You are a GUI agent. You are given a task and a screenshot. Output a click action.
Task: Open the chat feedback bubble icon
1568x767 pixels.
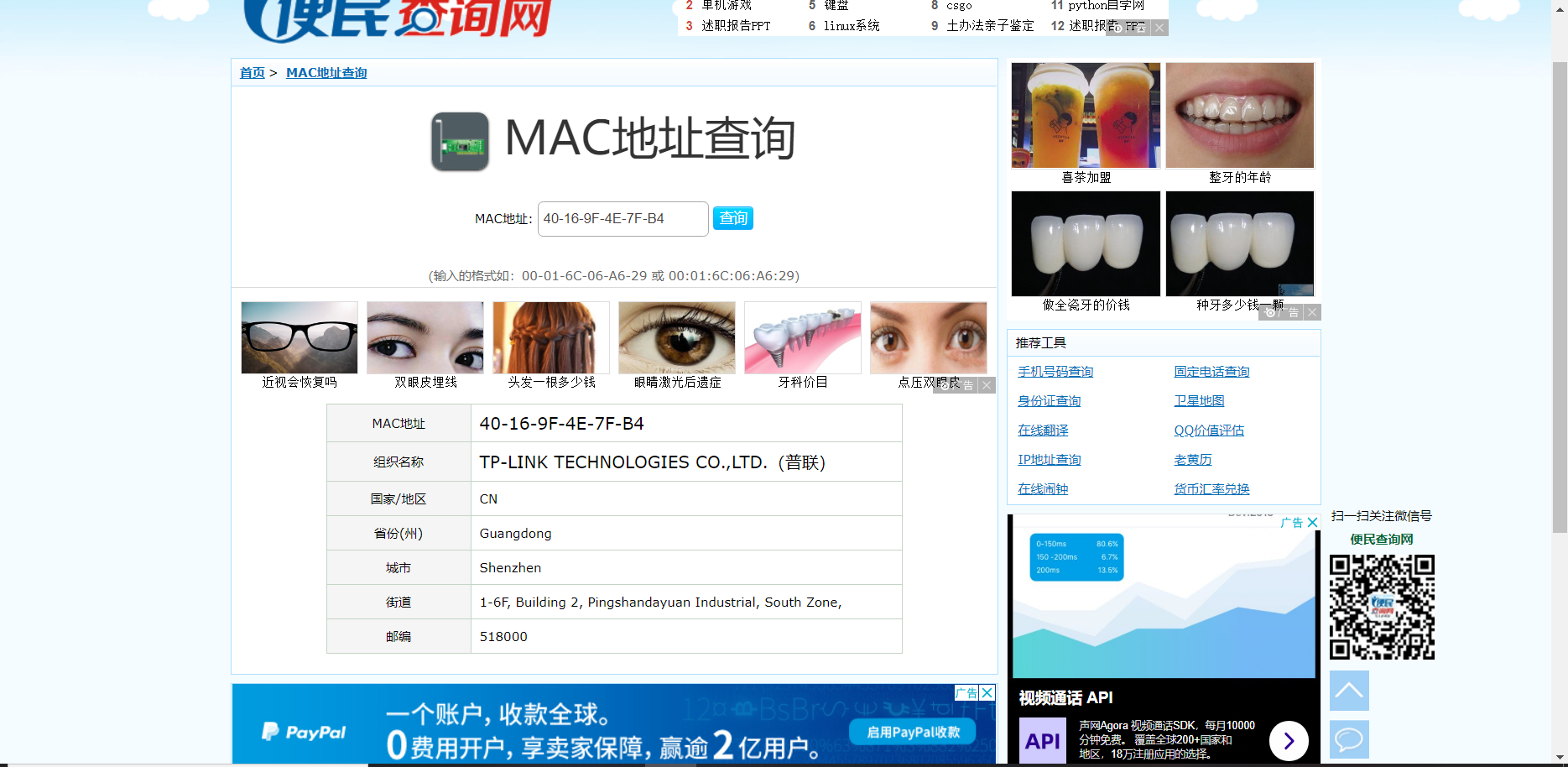pyautogui.click(x=1349, y=739)
